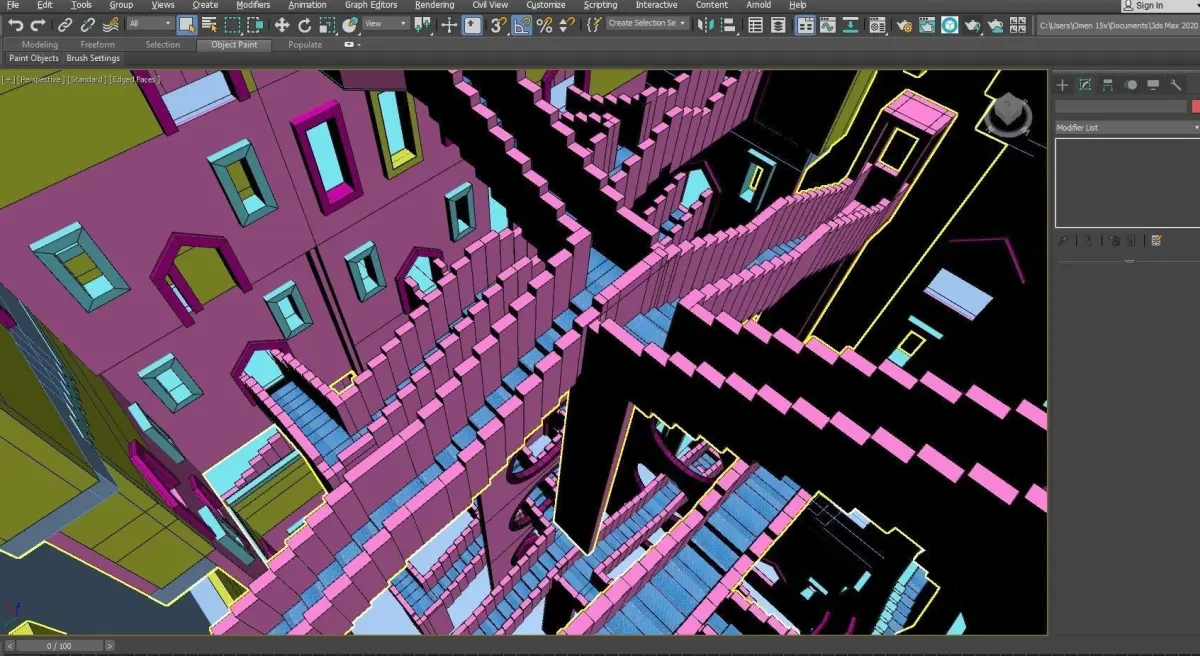The image size is (1200, 656).
Task: Open the Modifiers menu
Action: click(253, 5)
